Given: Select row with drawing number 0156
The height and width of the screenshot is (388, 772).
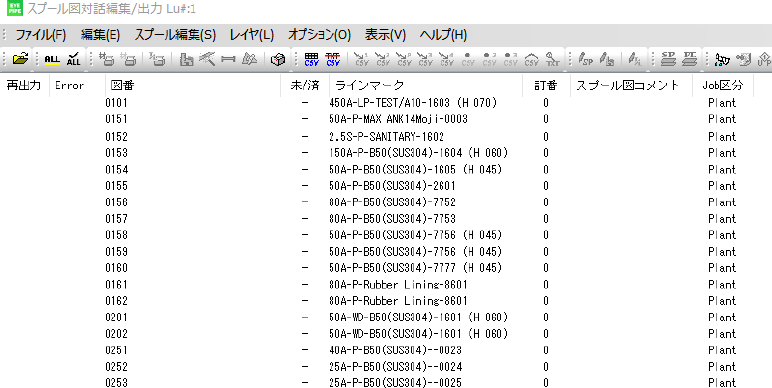Looking at the screenshot, I should 117,202.
